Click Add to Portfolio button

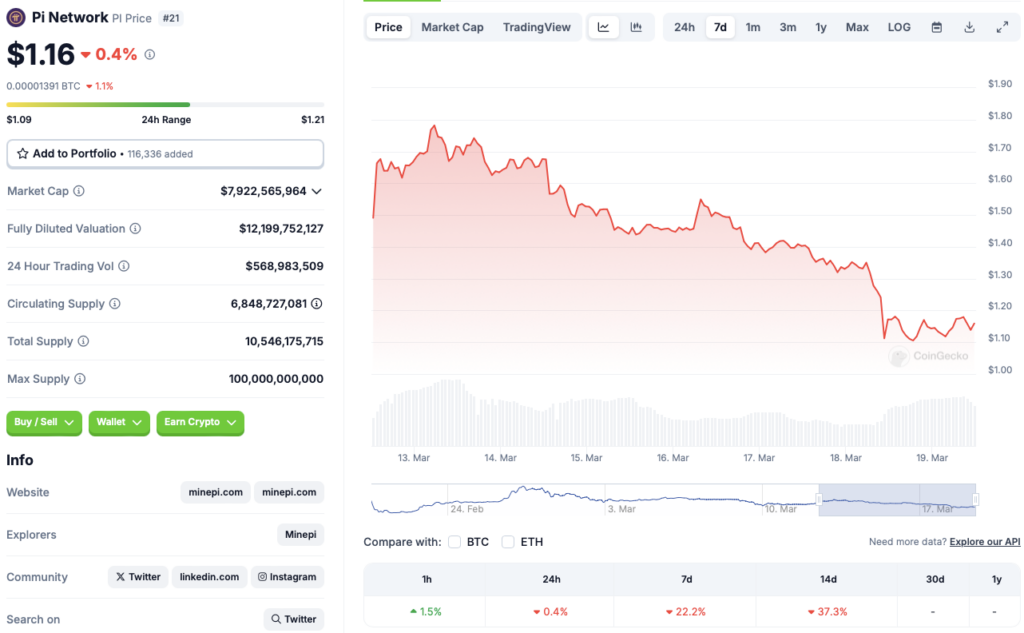[x=165, y=154]
